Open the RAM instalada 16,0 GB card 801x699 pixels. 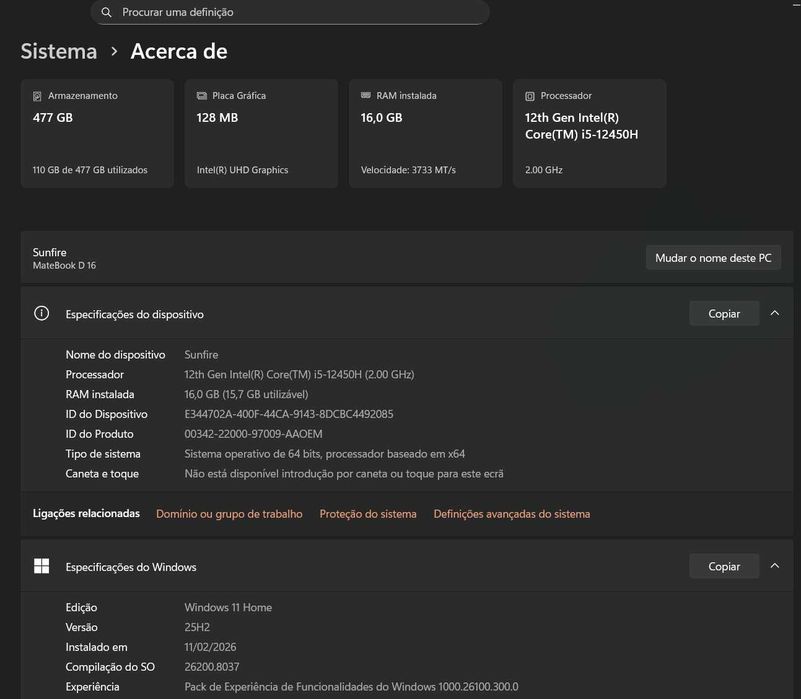pos(426,133)
